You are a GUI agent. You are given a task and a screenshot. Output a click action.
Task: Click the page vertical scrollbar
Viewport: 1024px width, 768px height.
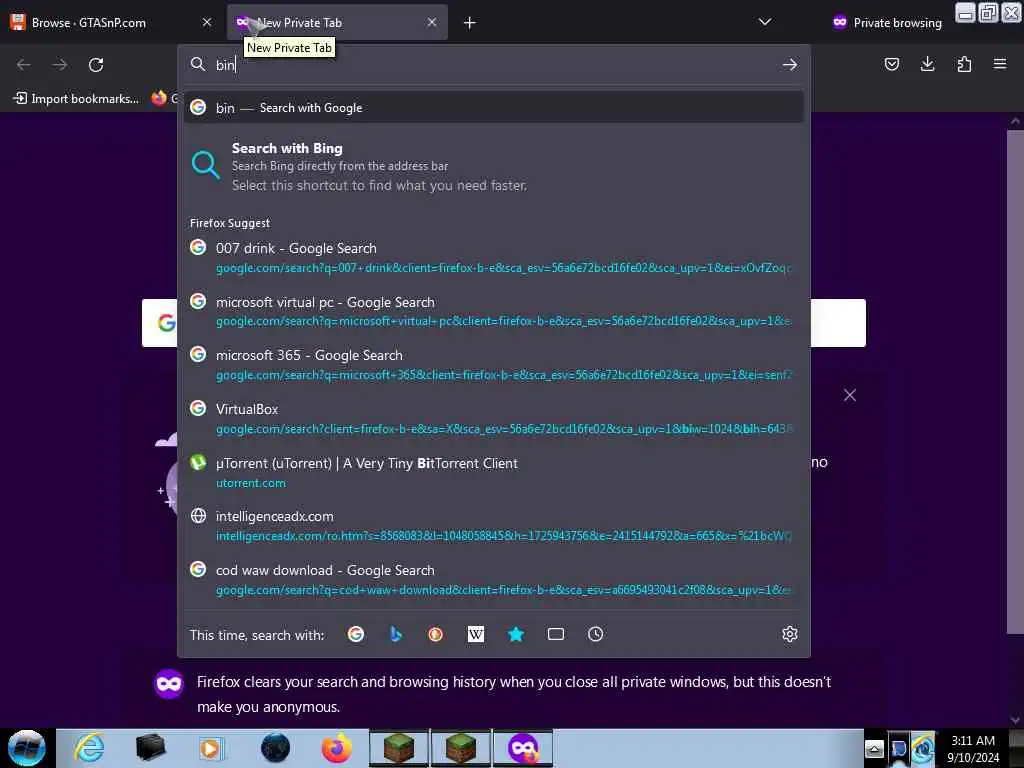[x=1014, y=382]
